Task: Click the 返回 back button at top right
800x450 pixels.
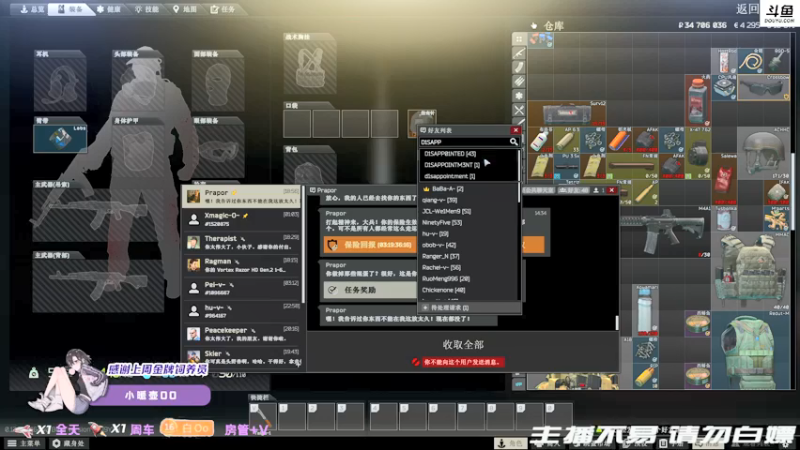Action: click(747, 9)
